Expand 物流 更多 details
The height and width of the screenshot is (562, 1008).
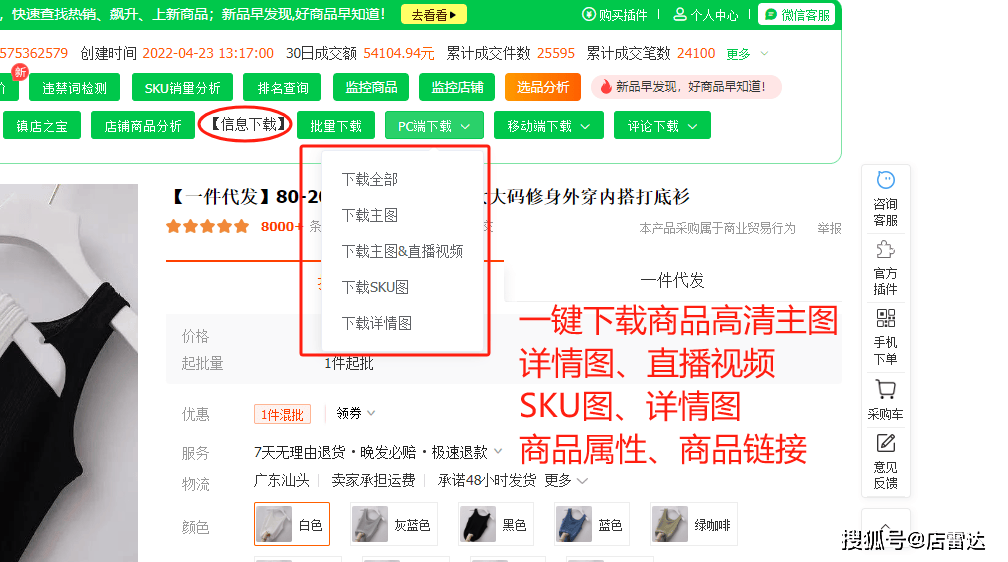(566, 480)
